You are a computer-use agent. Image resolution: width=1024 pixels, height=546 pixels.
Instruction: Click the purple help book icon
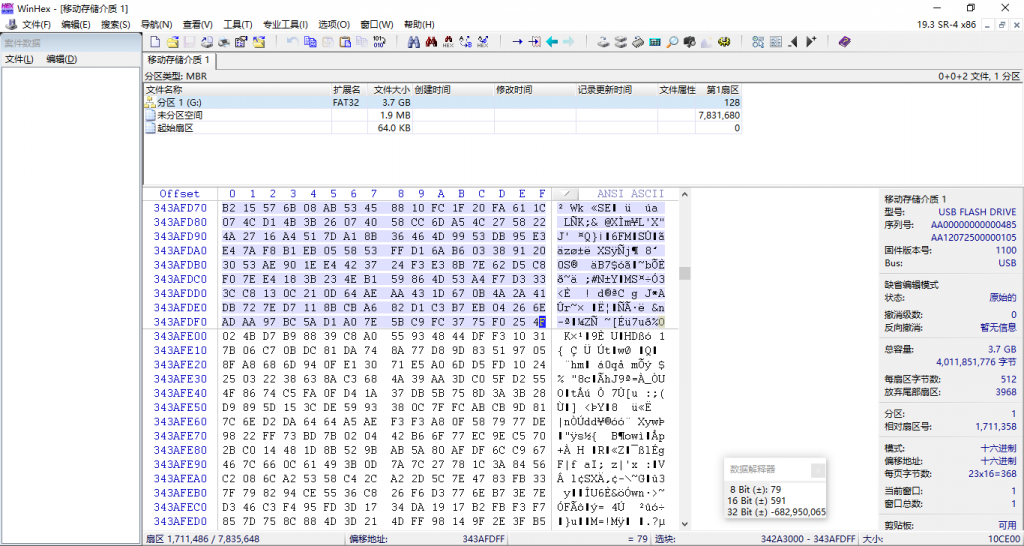pos(844,42)
